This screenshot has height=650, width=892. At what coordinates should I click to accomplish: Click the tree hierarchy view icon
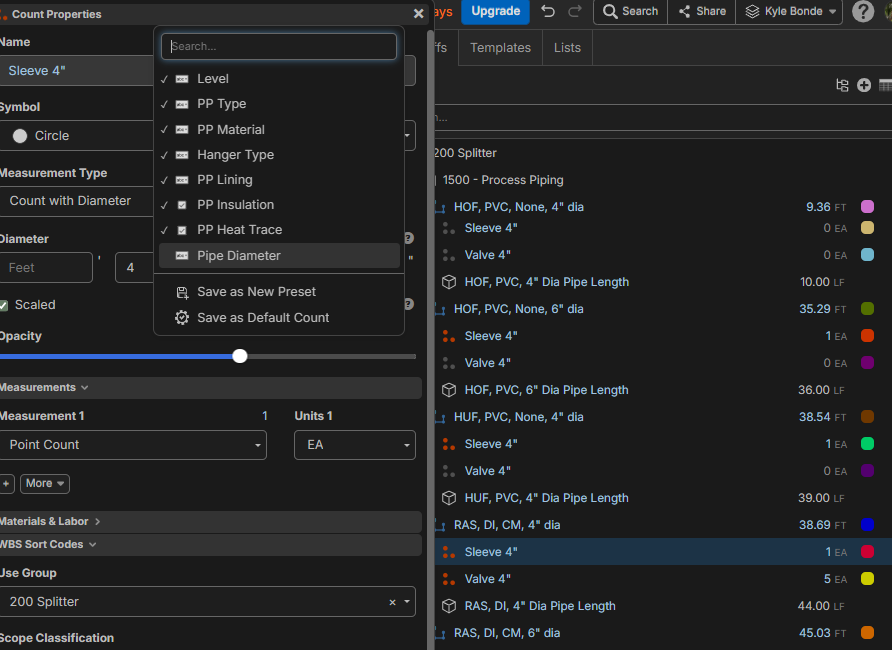pos(842,86)
